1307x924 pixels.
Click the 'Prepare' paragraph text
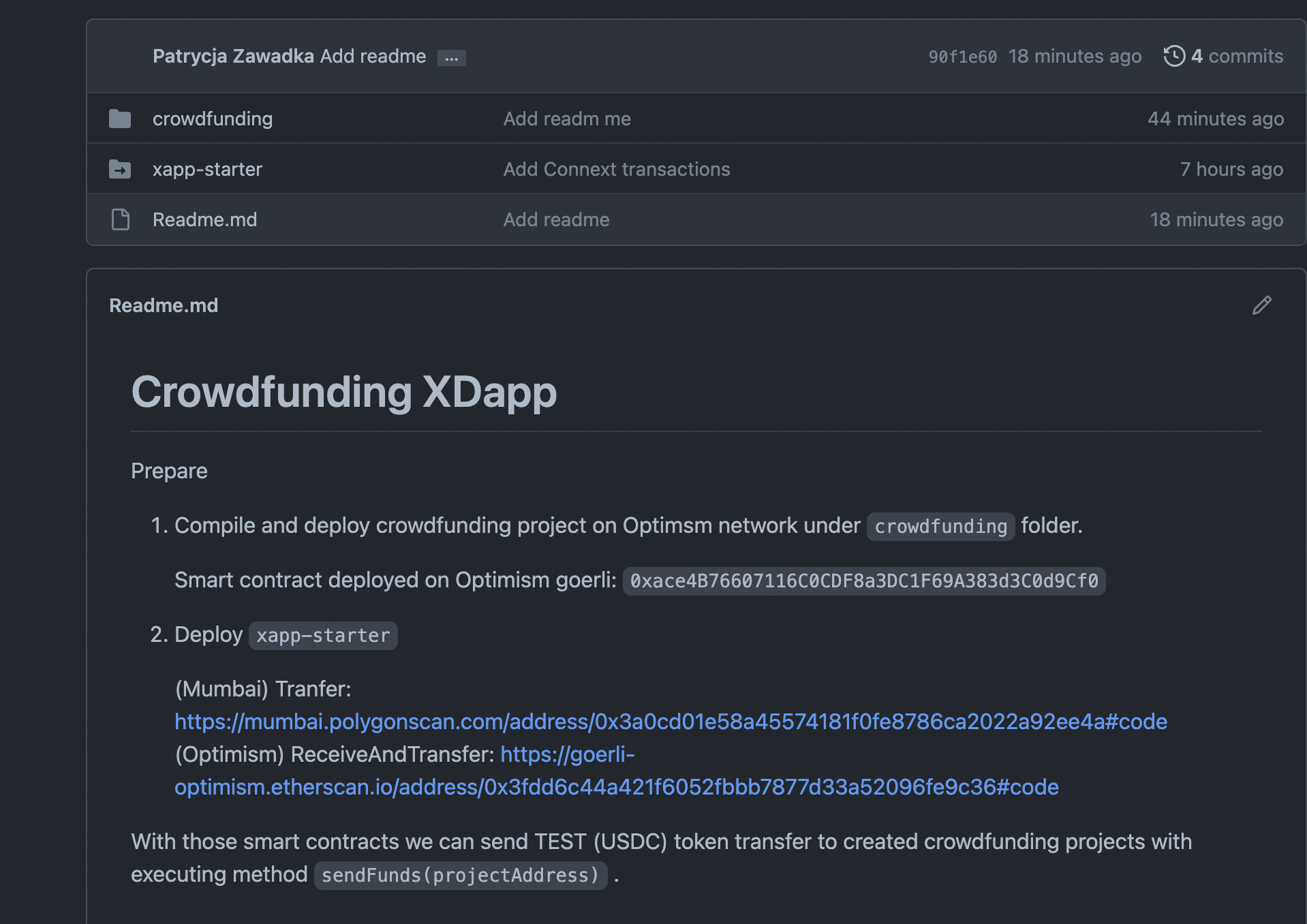169,471
